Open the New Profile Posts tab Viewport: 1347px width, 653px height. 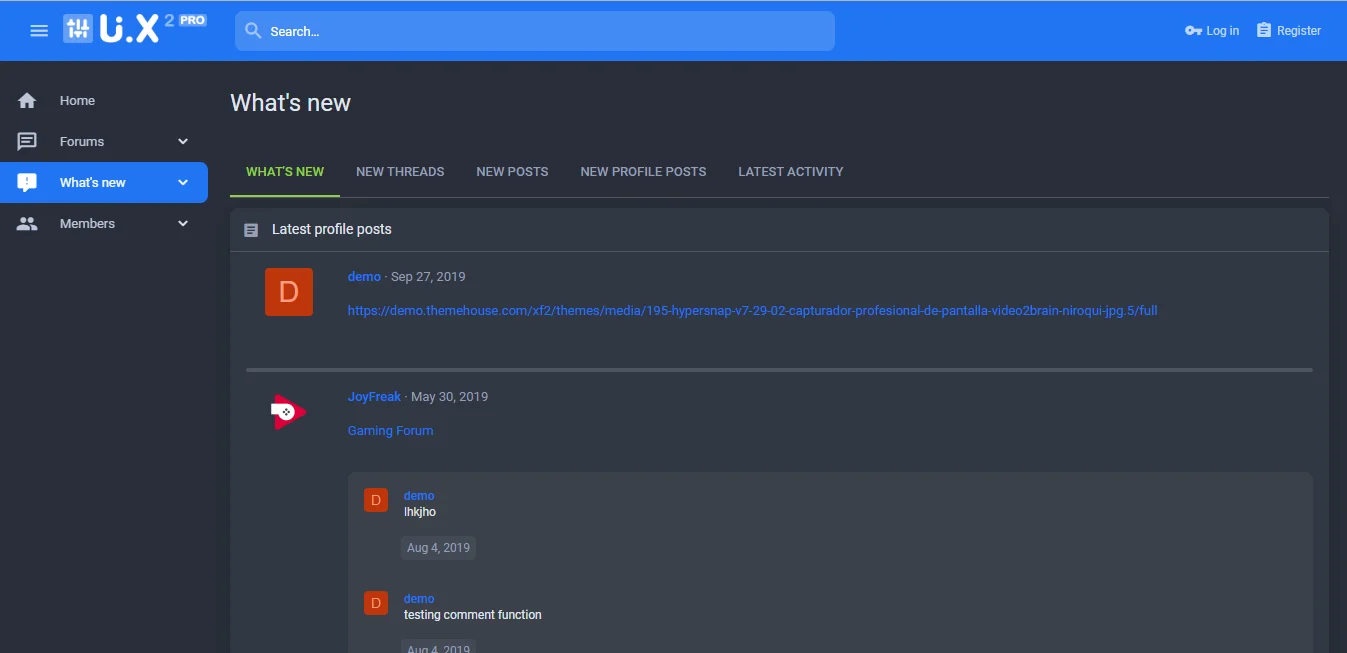pos(643,172)
